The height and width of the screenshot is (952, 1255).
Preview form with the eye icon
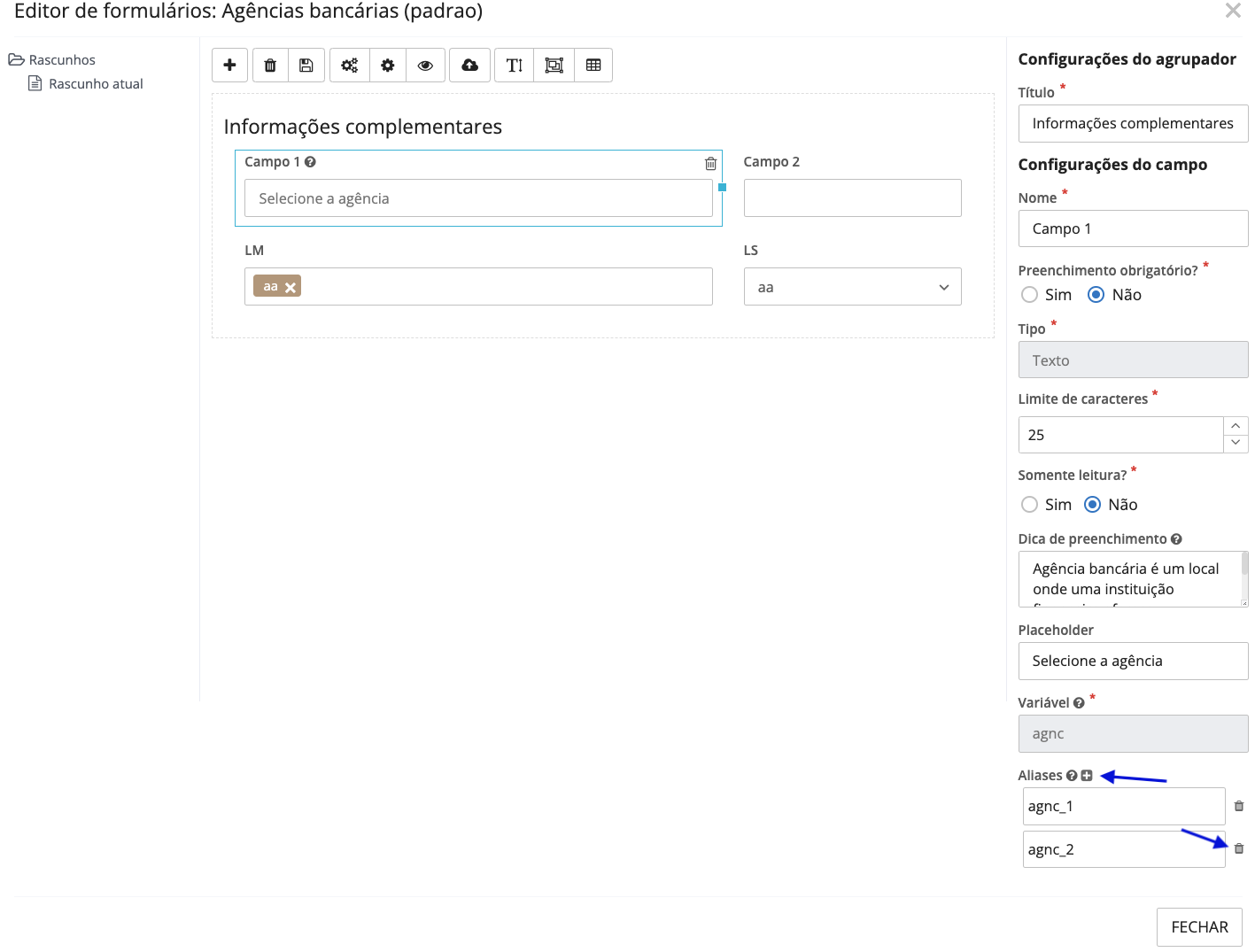click(x=425, y=65)
